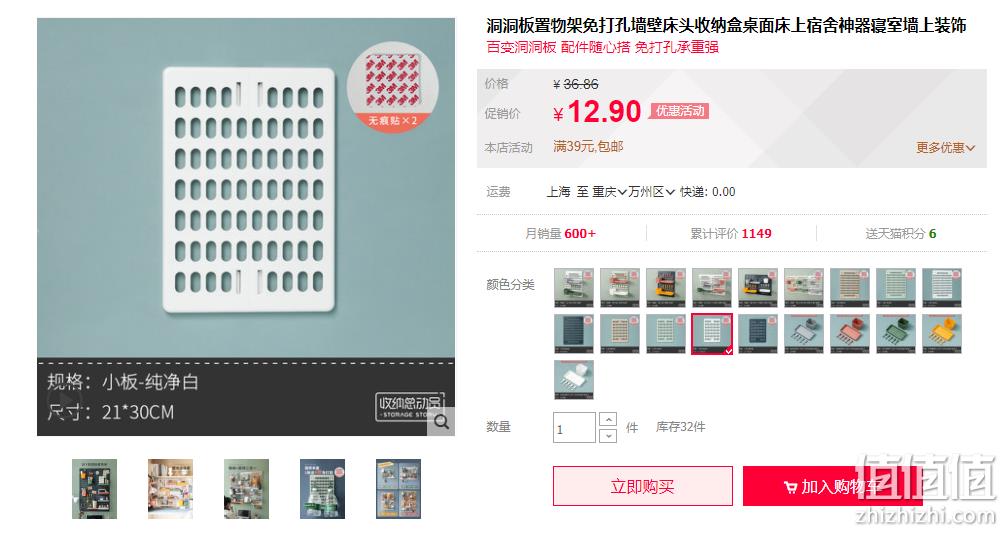Decrease quantity with the down arrow
This screenshot has width=1005, height=533.
[608, 436]
